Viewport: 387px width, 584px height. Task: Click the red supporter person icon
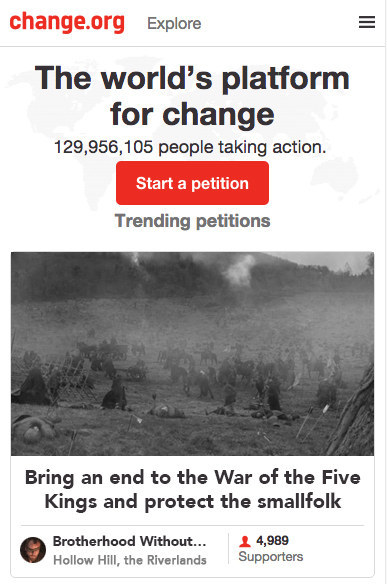pyautogui.click(x=244, y=541)
